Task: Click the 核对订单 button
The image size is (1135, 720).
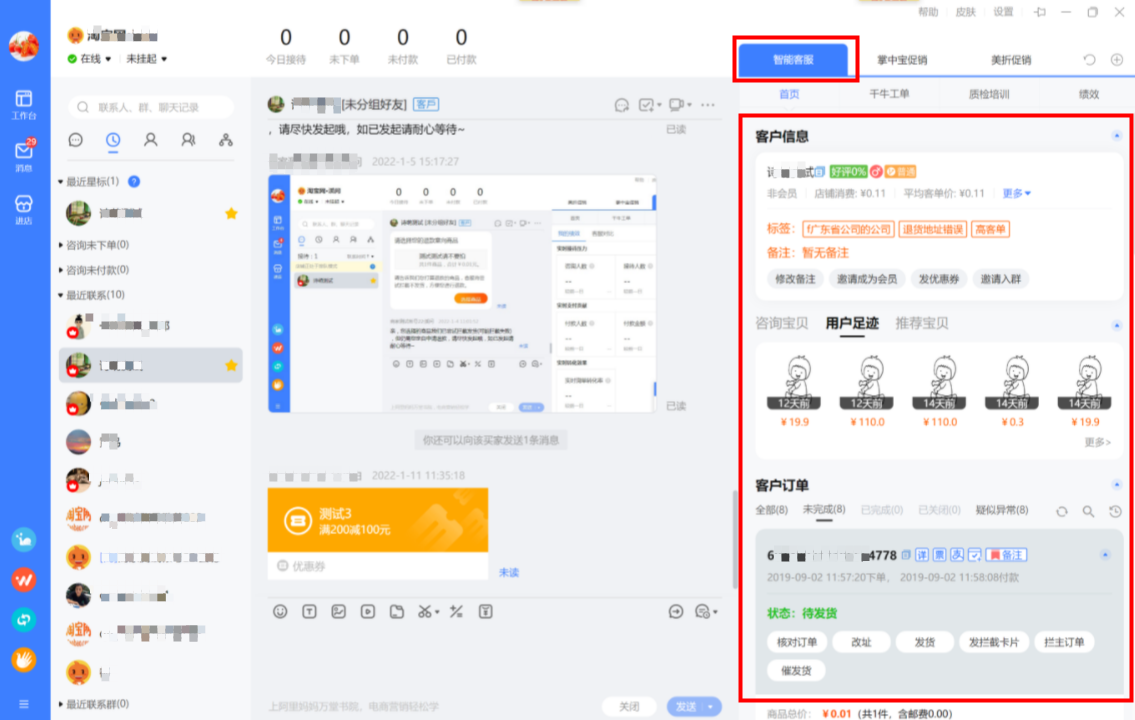Action: (x=797, y=642)
